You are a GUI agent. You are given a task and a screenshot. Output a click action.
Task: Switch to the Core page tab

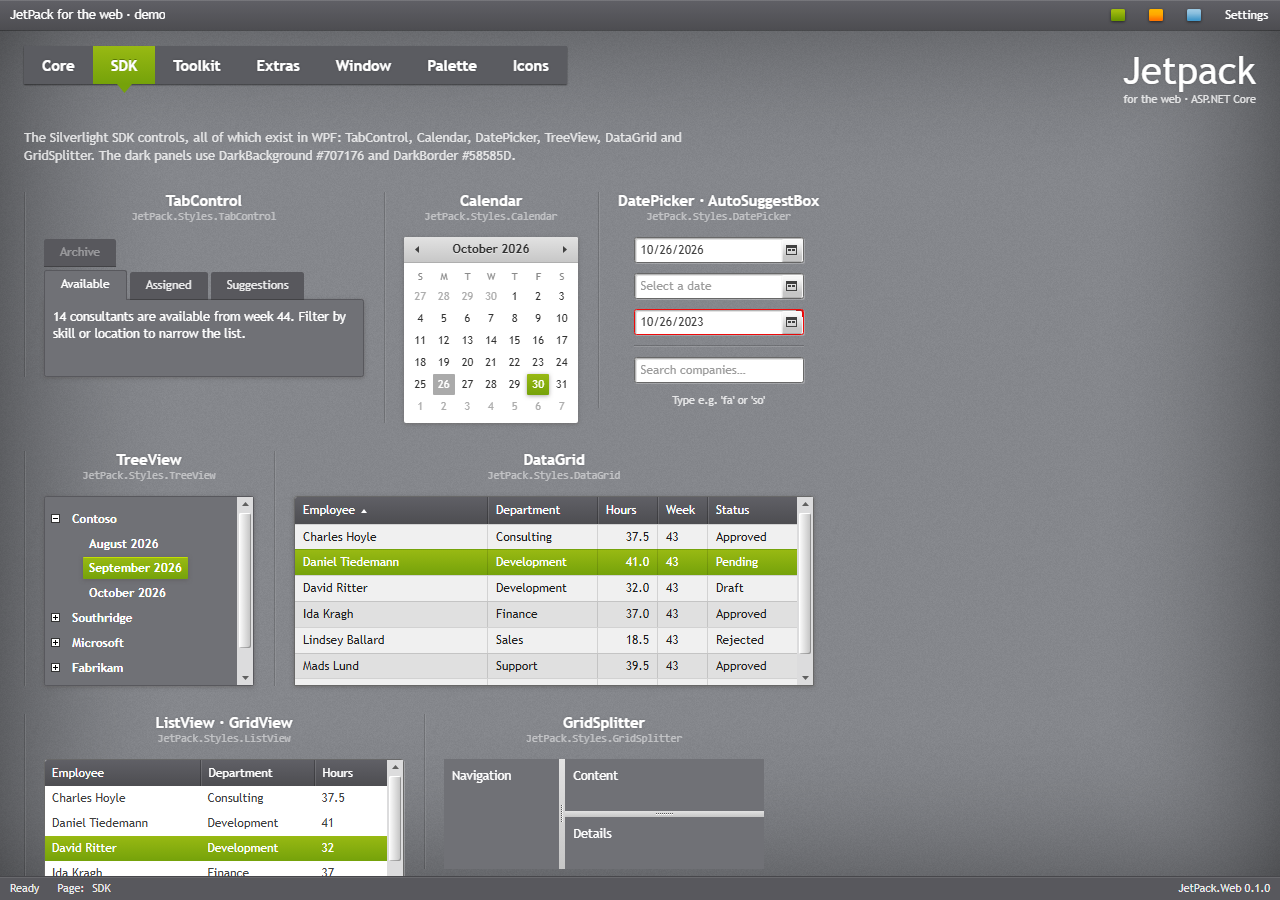click(x=58, y=66)
